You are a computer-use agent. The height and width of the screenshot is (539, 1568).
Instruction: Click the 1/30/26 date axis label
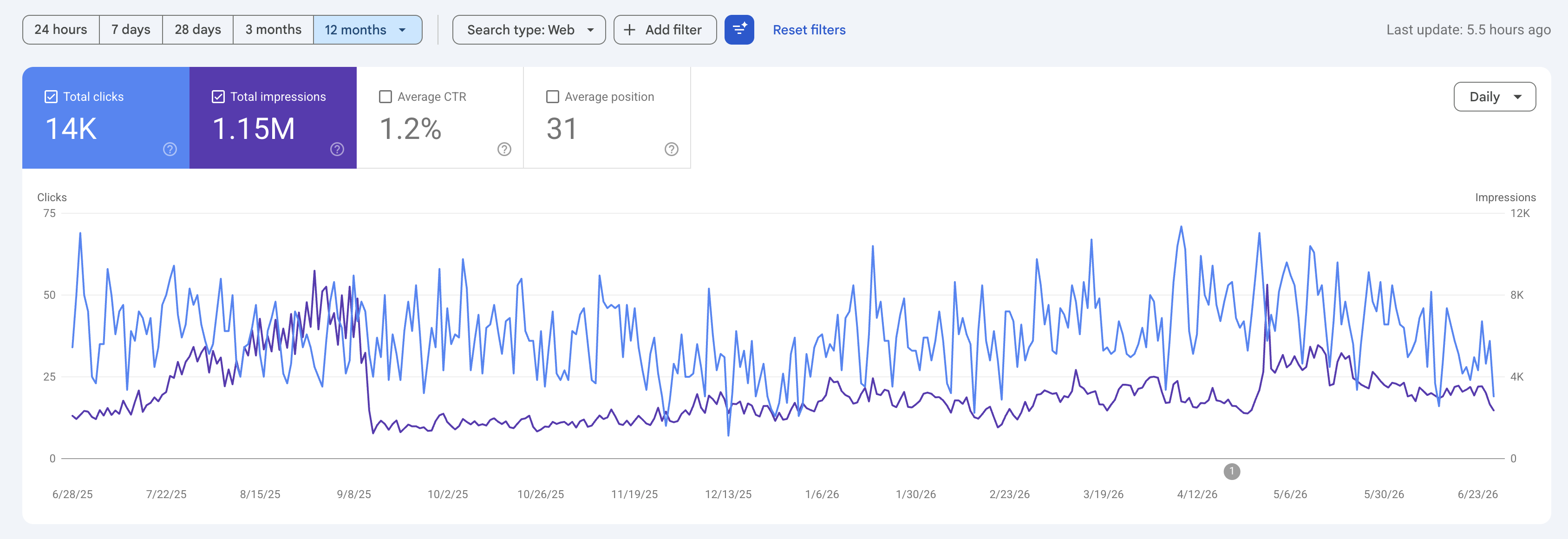[x=915, y=494]
